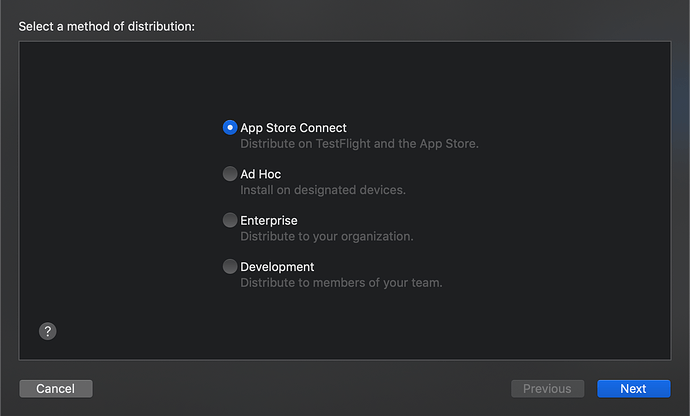
Task: Choose the Ad Hoc radio button
Action: coord(230,174)
